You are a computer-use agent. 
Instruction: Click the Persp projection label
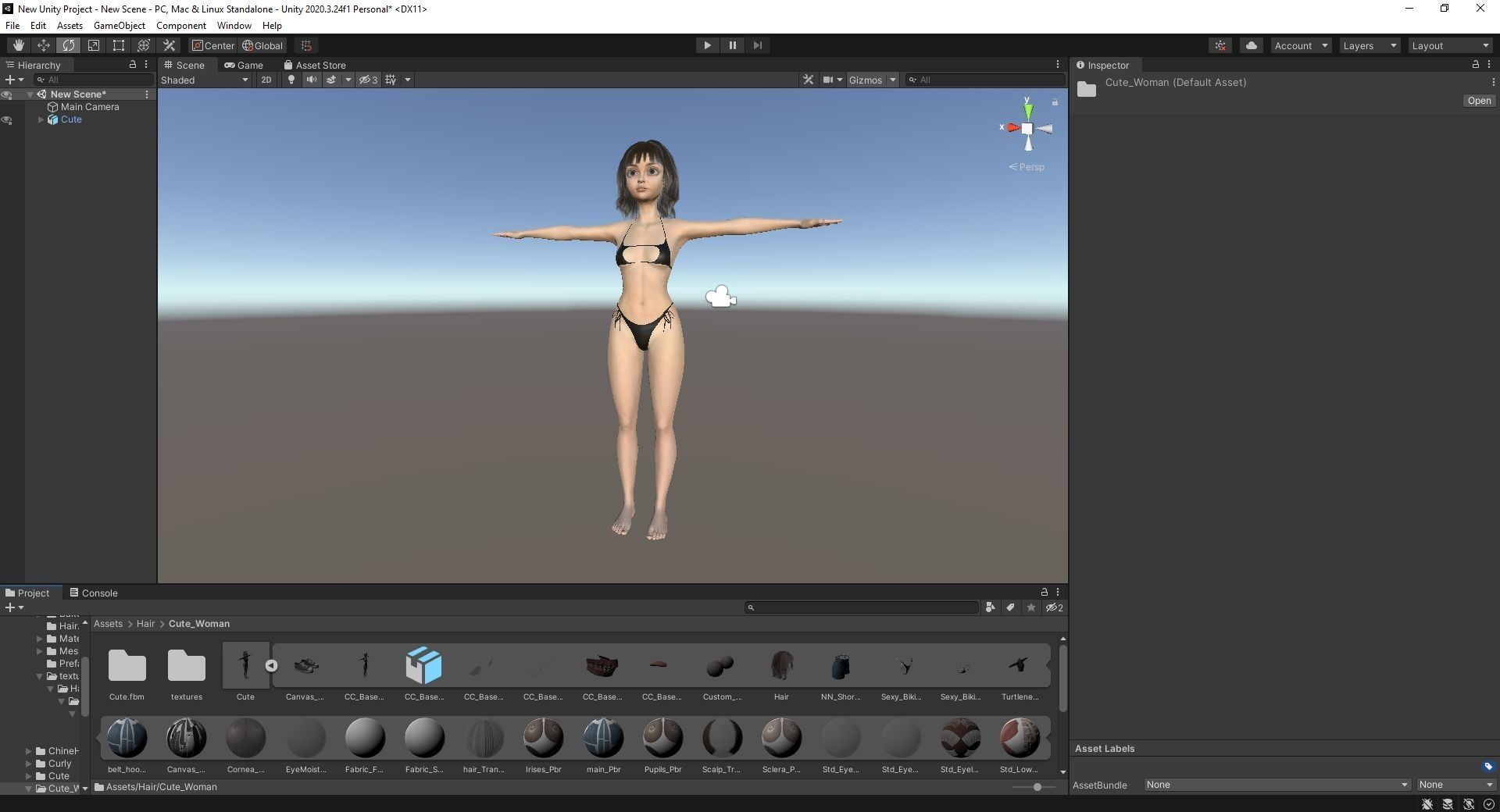pyautogui.click(x=1027, y=167)
